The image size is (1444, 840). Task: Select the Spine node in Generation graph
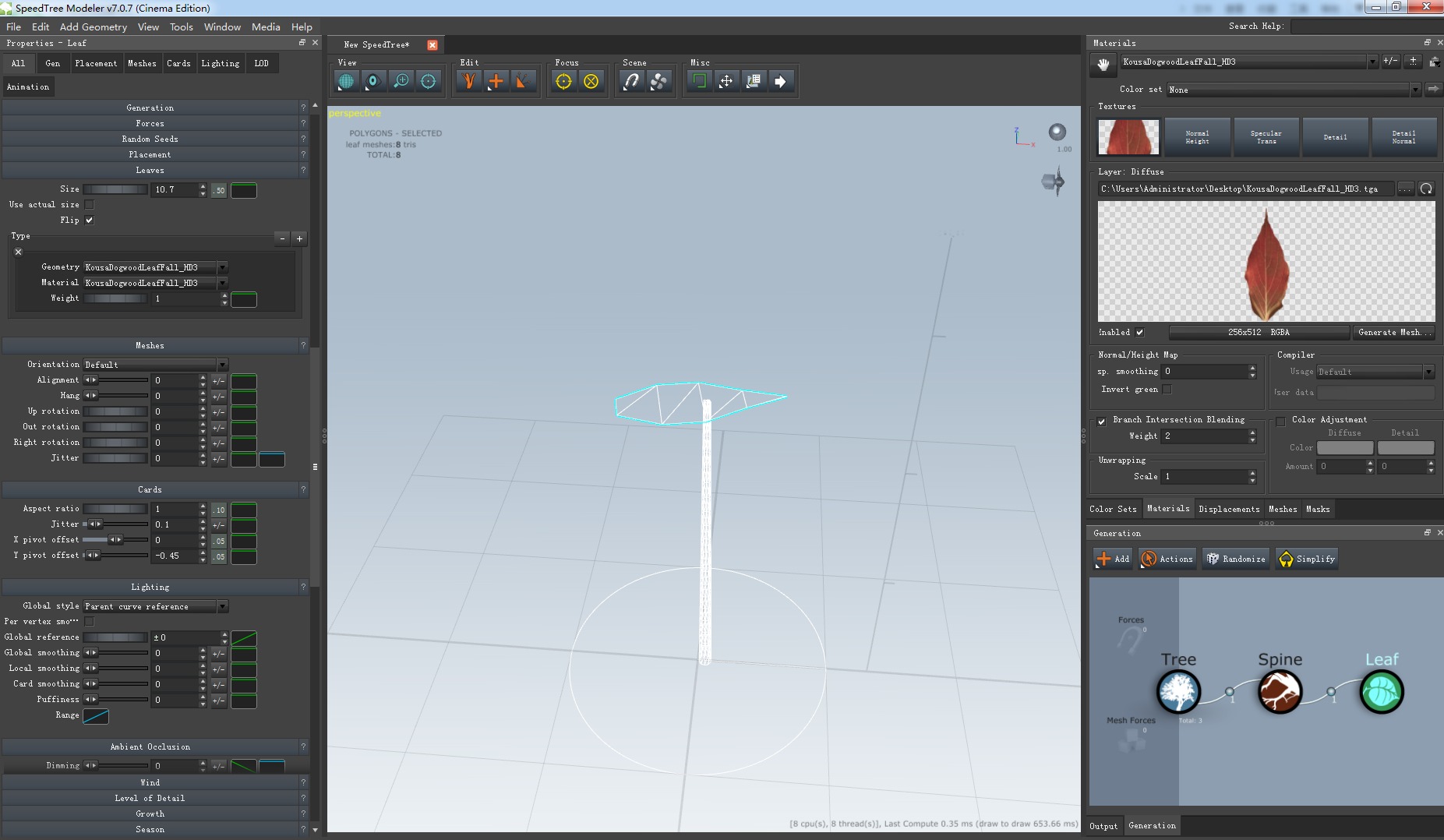[1280, 692]
